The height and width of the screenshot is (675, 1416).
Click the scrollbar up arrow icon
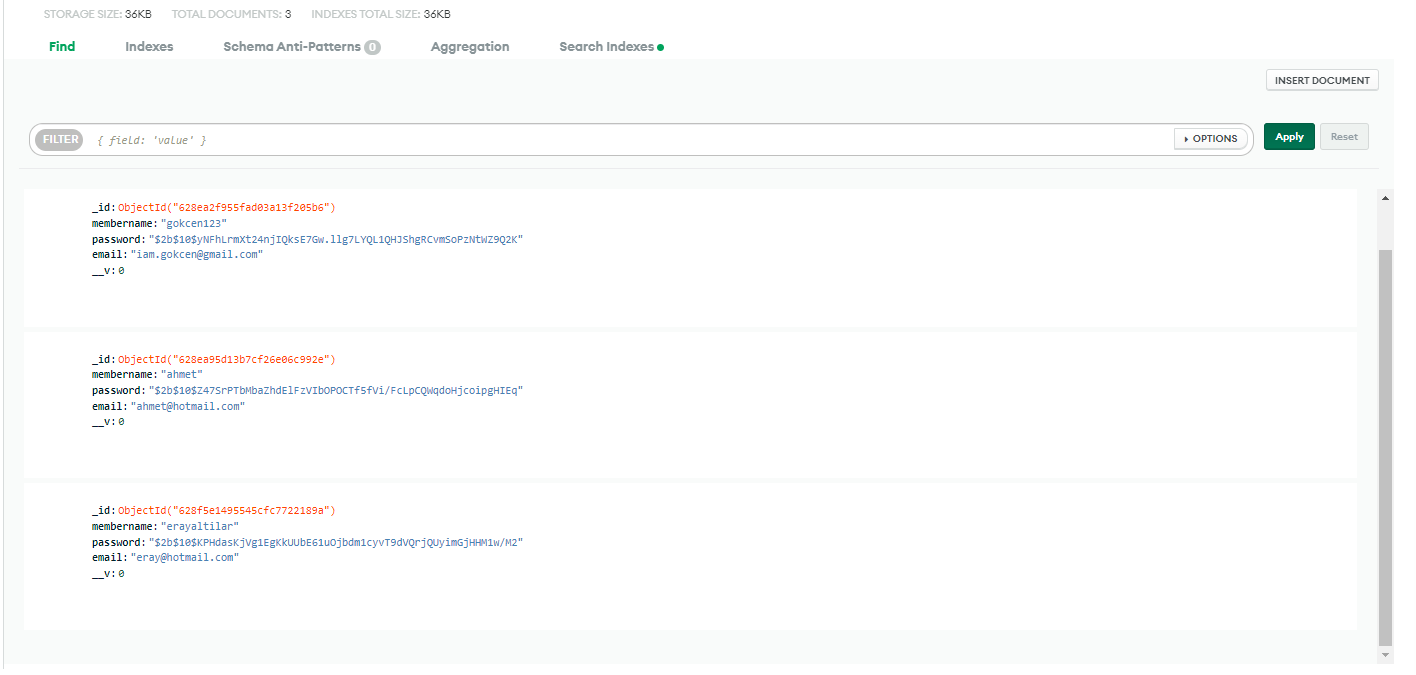click(x=1384, y=197)
